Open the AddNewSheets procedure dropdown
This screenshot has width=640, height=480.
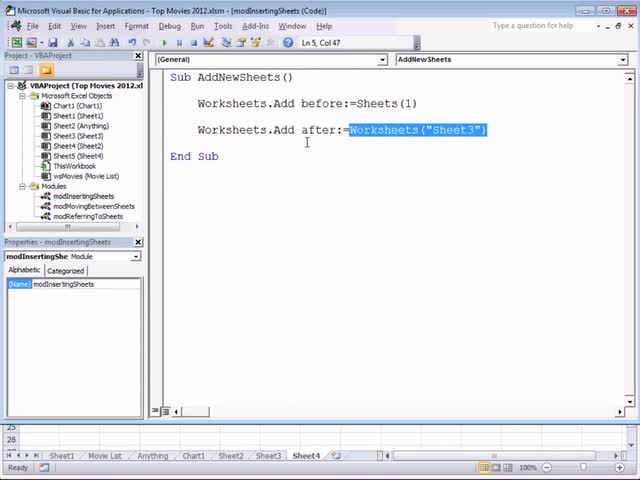point(622,60)
